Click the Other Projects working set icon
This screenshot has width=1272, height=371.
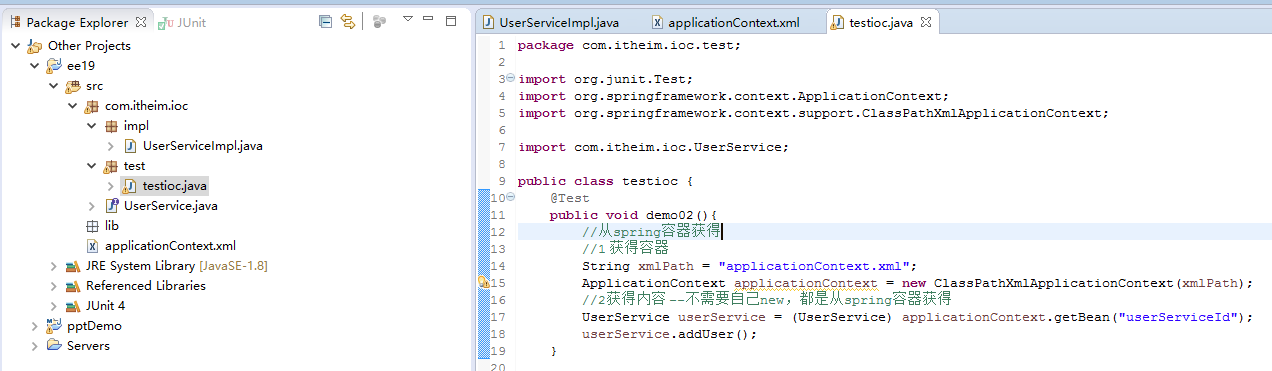pyautogui.click(x=34, y=46)
